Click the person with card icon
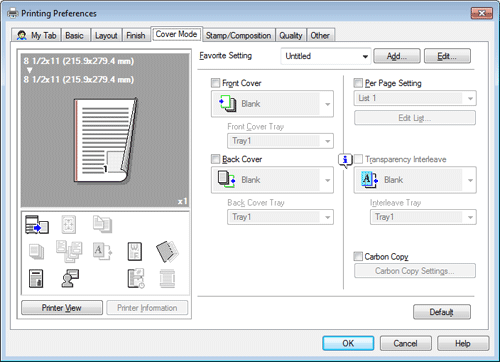Image resolution: width=500 pixels, height=362 pixels. click(x=70, y=278)
